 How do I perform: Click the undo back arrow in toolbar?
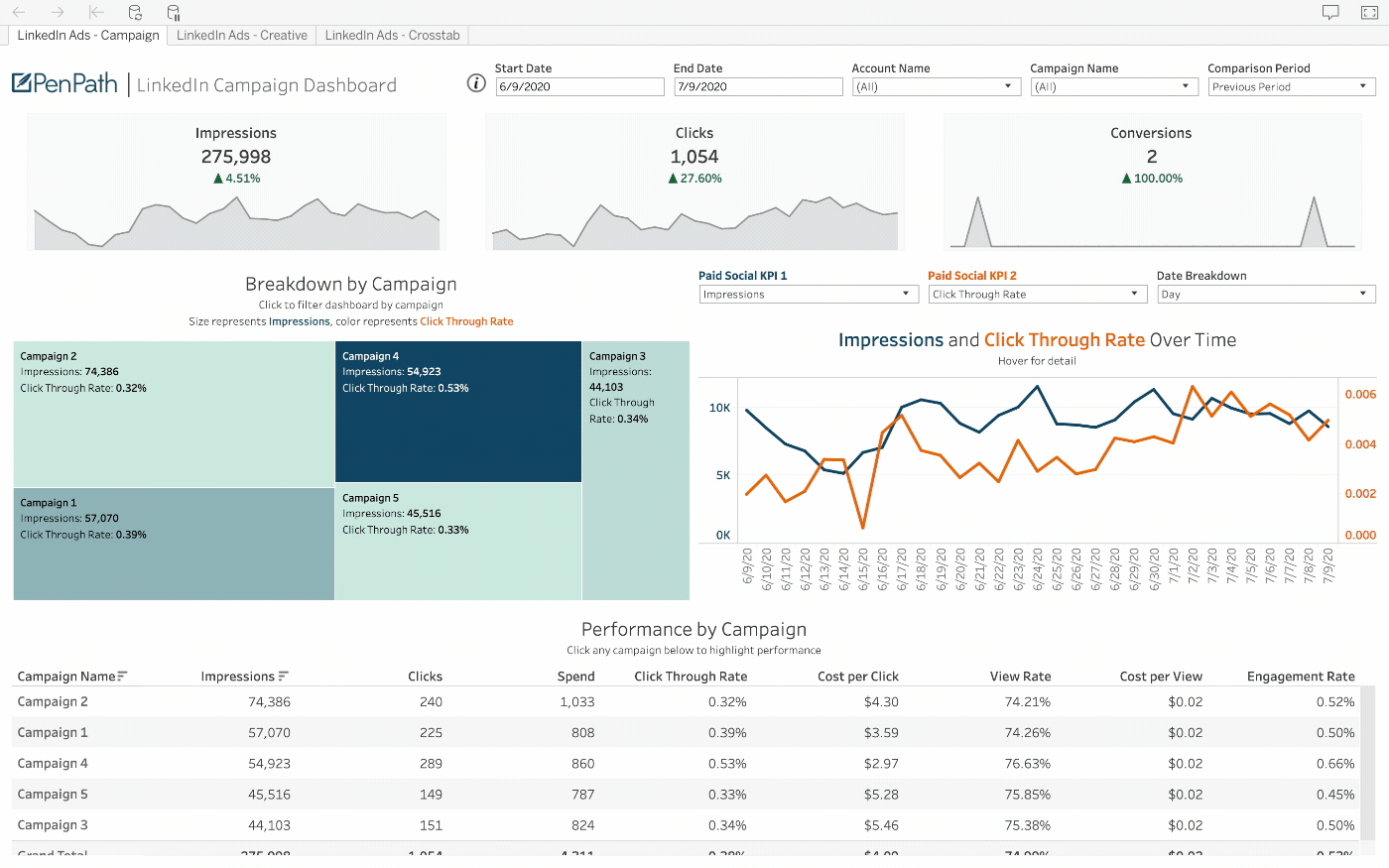(x=18, y=12)
